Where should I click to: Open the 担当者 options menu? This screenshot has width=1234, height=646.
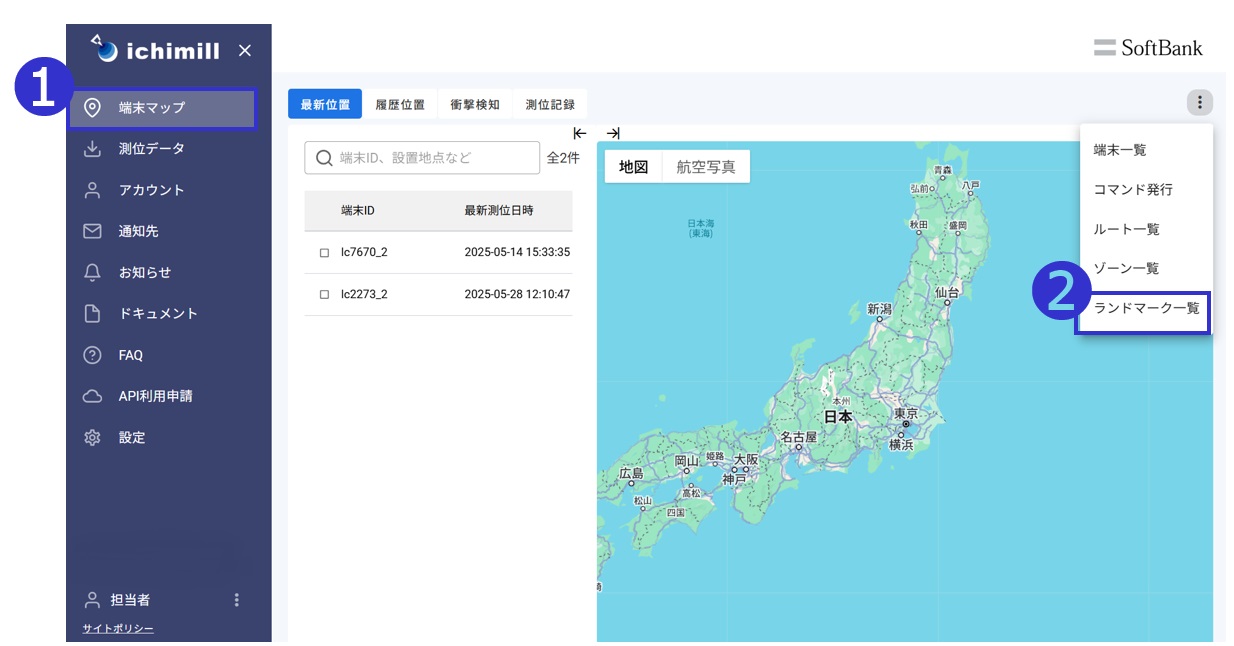point(237,600)
